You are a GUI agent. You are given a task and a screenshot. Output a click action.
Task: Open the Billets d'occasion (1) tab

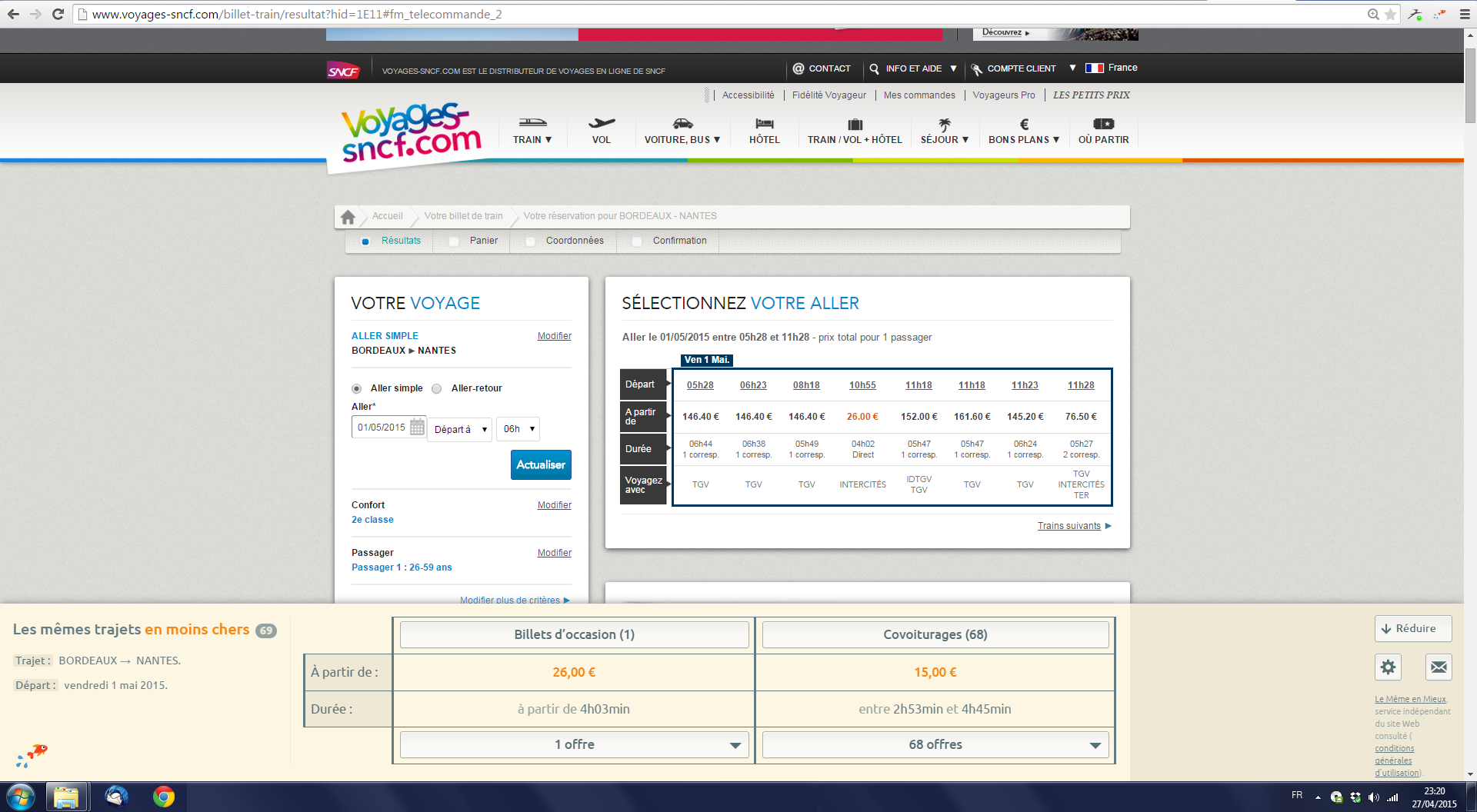click(574, 634)
